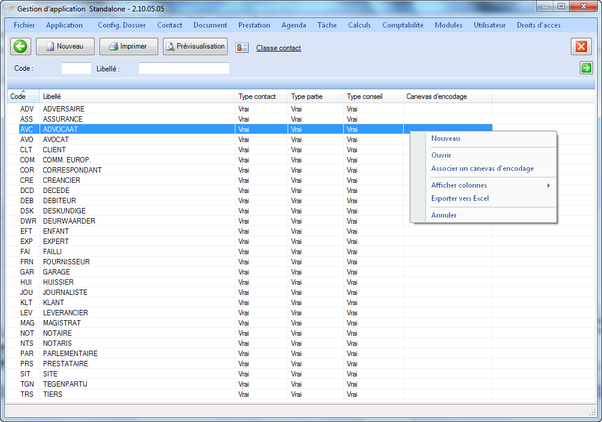Open the Comptabilité menu
The image size is (602, 422).
403,23
